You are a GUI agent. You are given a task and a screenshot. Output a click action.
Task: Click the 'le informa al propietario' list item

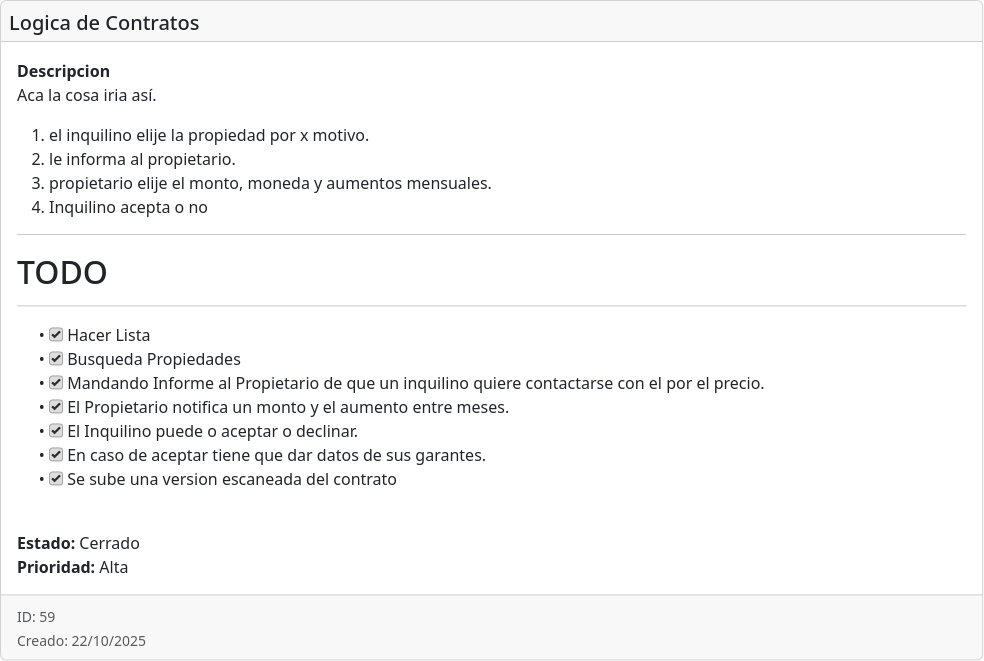142,159
